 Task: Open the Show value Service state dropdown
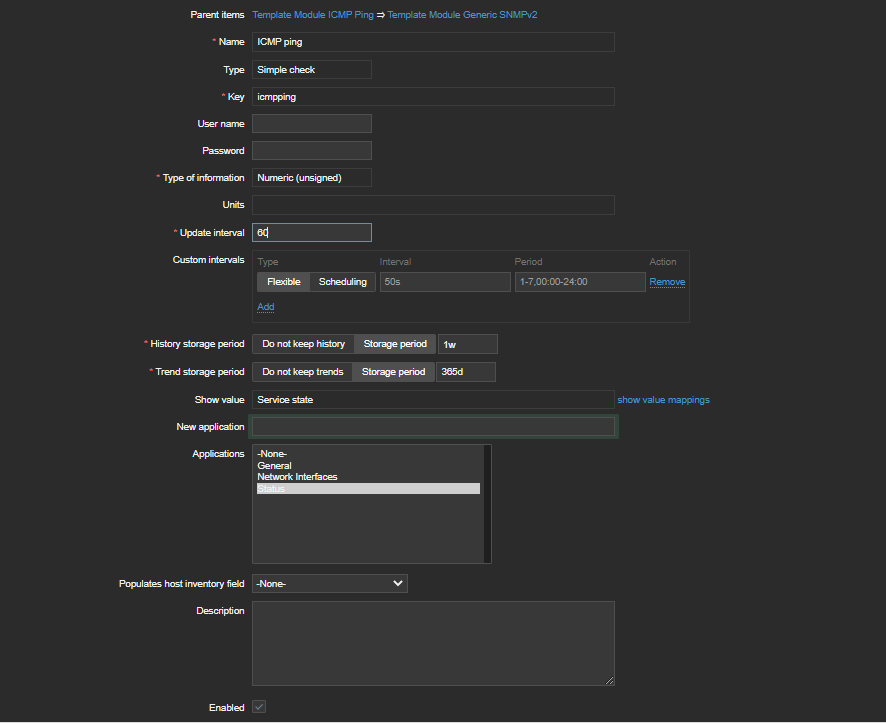433,400
